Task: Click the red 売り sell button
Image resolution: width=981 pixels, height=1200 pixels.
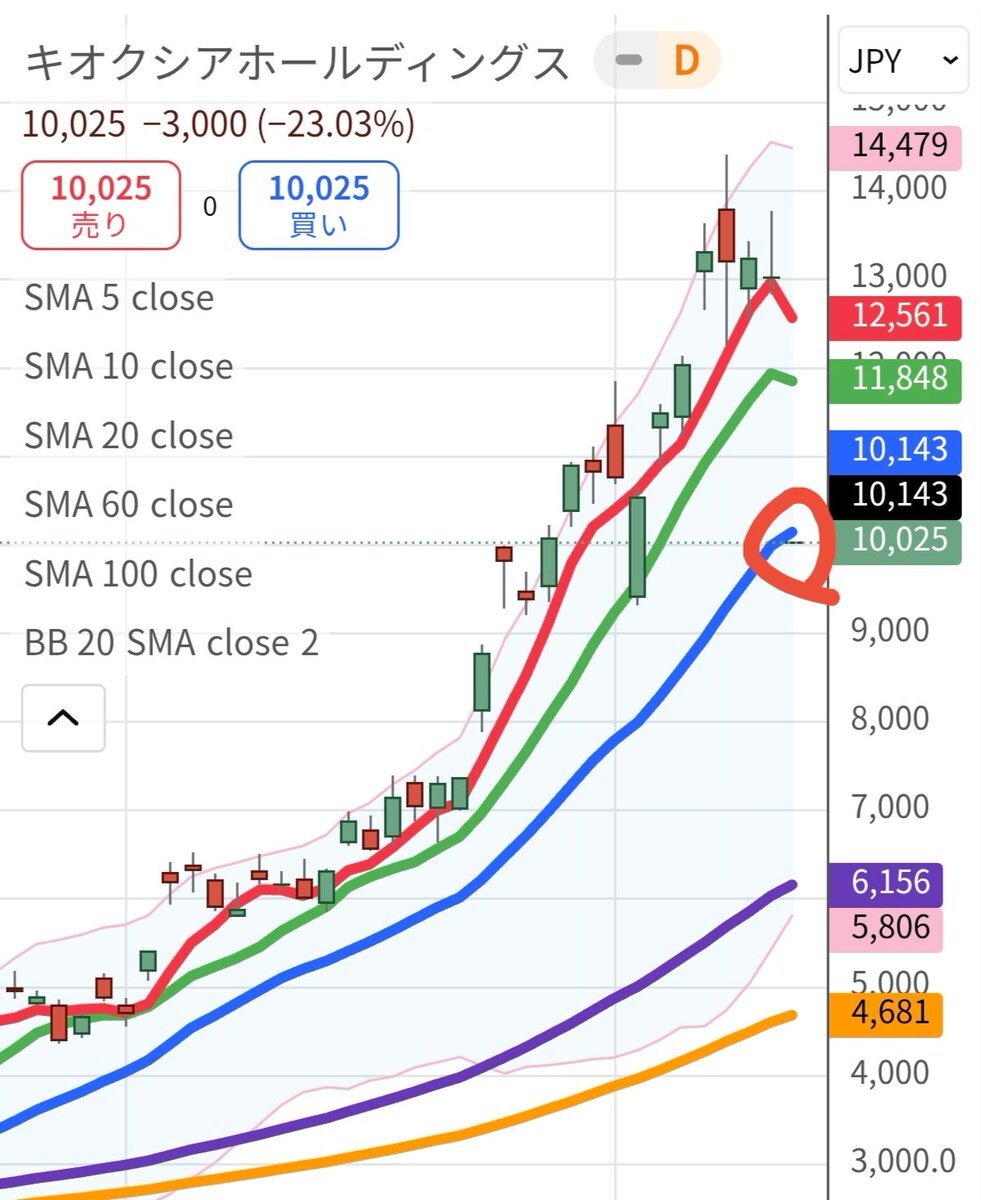Action: (101, 204)
